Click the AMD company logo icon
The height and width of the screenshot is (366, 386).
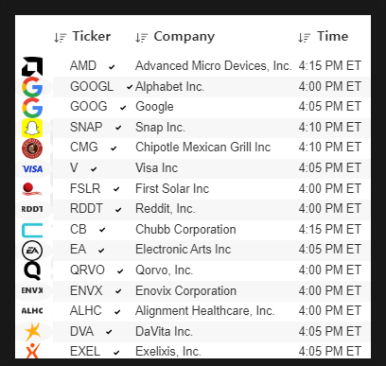[32, 67]
